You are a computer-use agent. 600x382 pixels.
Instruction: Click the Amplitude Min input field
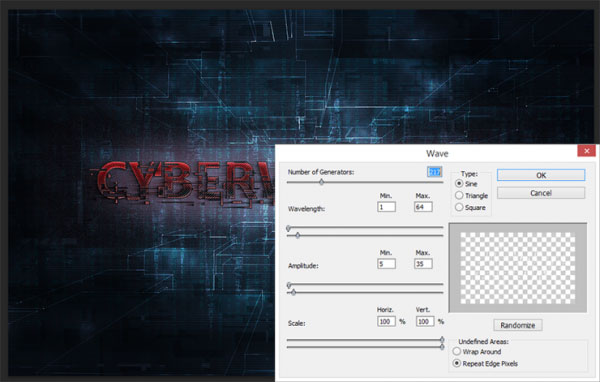[386, 264]
